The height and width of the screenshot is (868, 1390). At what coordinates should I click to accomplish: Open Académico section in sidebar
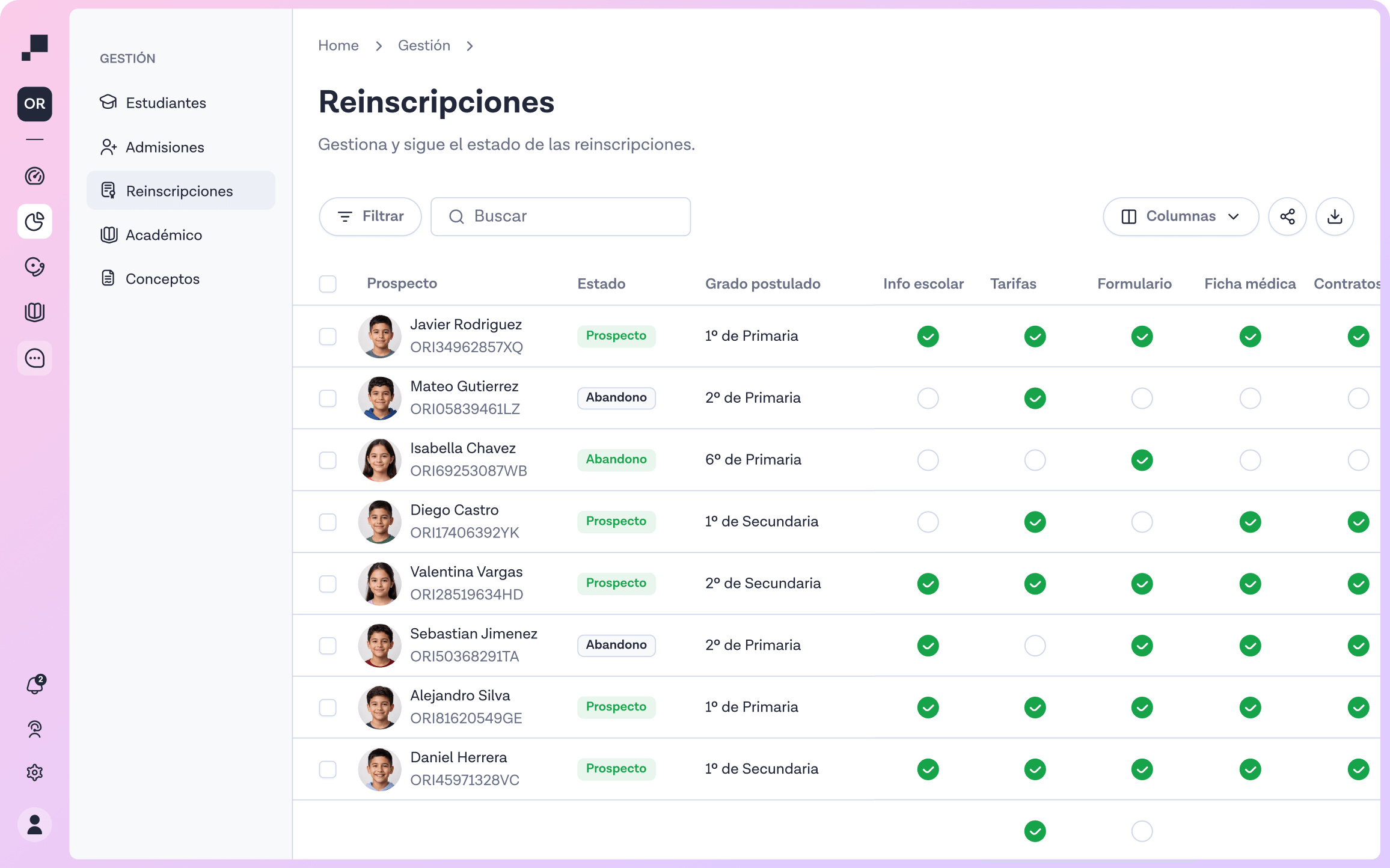pyautogui.click(x=164, y=235)
